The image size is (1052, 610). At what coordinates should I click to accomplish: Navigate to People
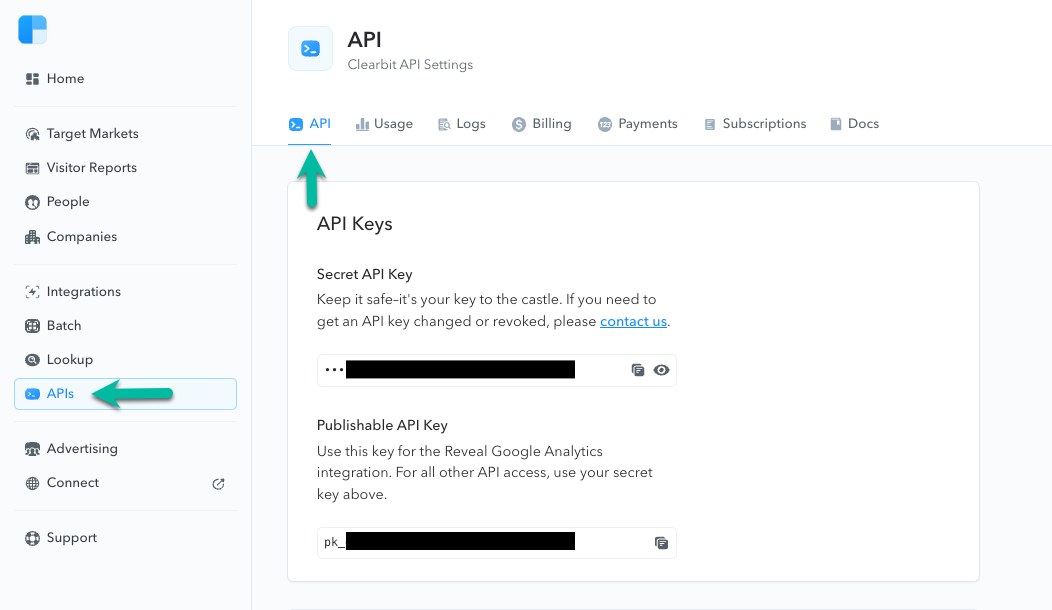pos(68,202)
